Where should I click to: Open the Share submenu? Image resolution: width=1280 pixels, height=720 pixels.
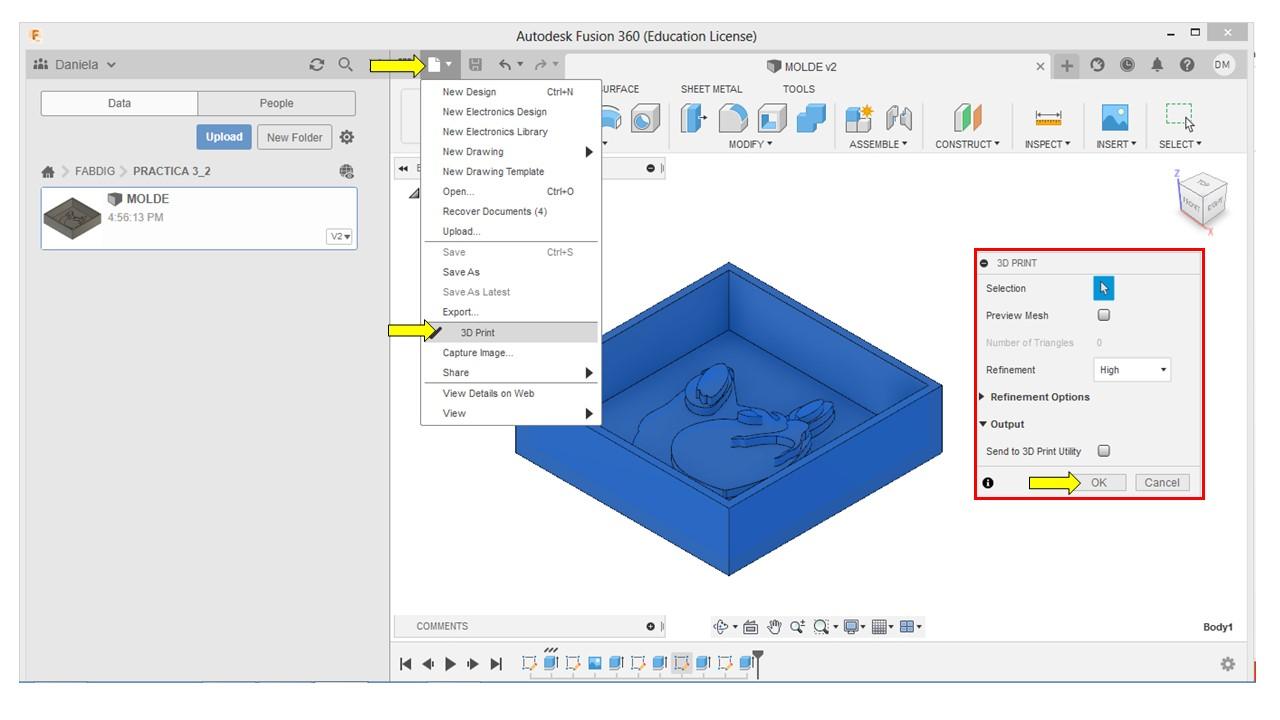(x=510, y=373)
